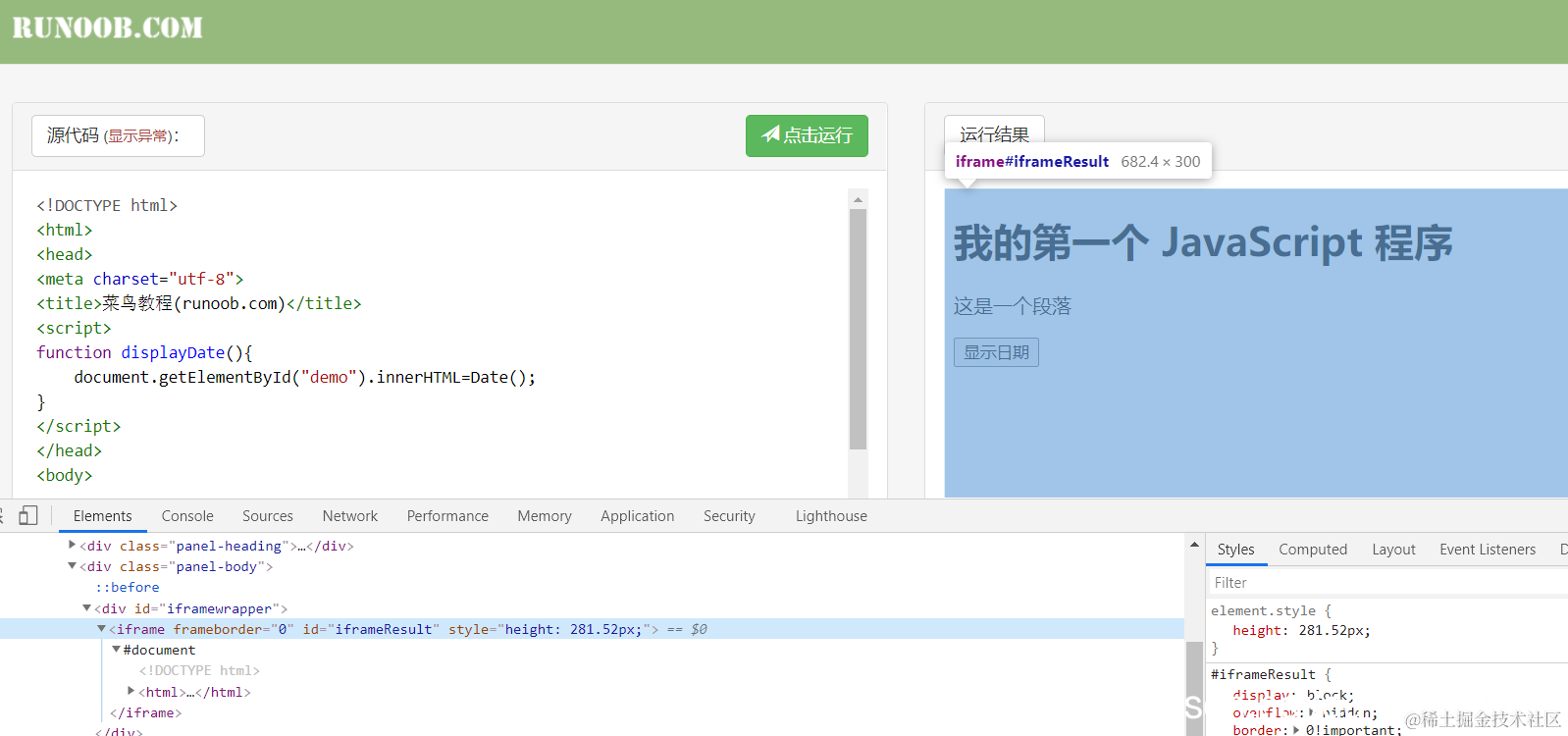Click the Elements panel scrollbar thumb
The height and width of the screenshot is (736, 1568).
[x=1194, y=688]
